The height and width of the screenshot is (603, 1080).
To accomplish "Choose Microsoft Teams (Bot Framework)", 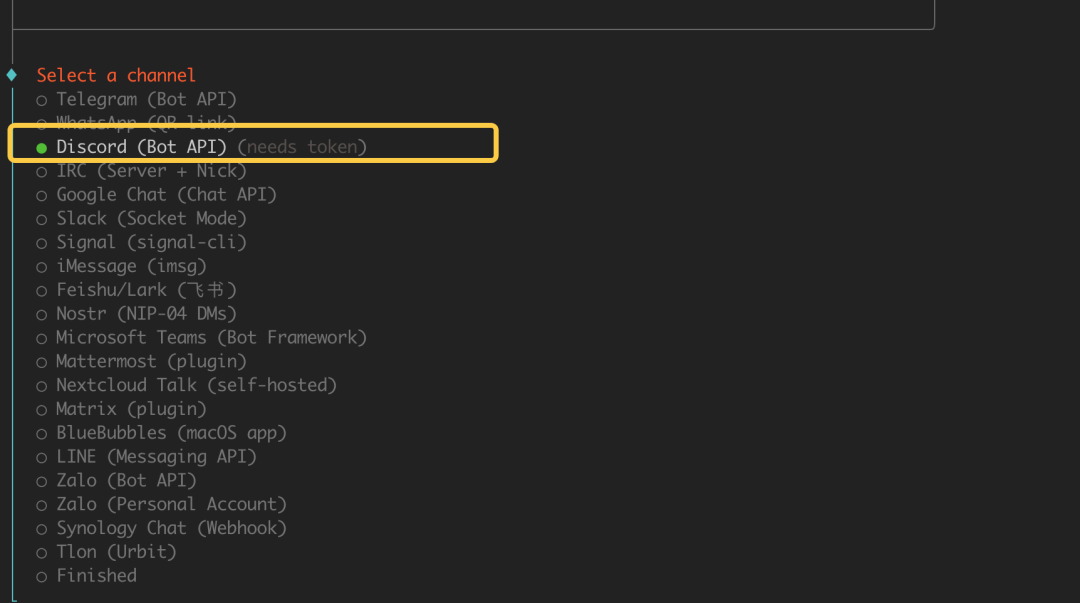I will 211,338.
